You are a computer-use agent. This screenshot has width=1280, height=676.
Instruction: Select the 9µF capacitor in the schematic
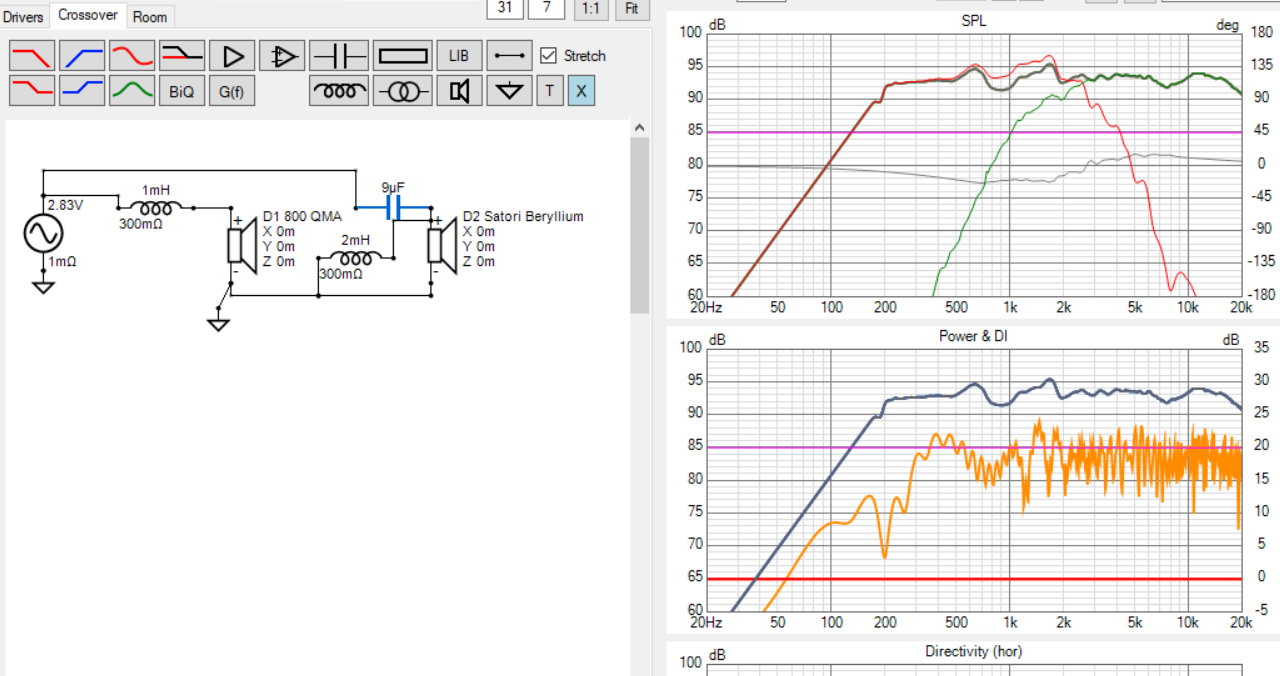click(x=393, y=208)
